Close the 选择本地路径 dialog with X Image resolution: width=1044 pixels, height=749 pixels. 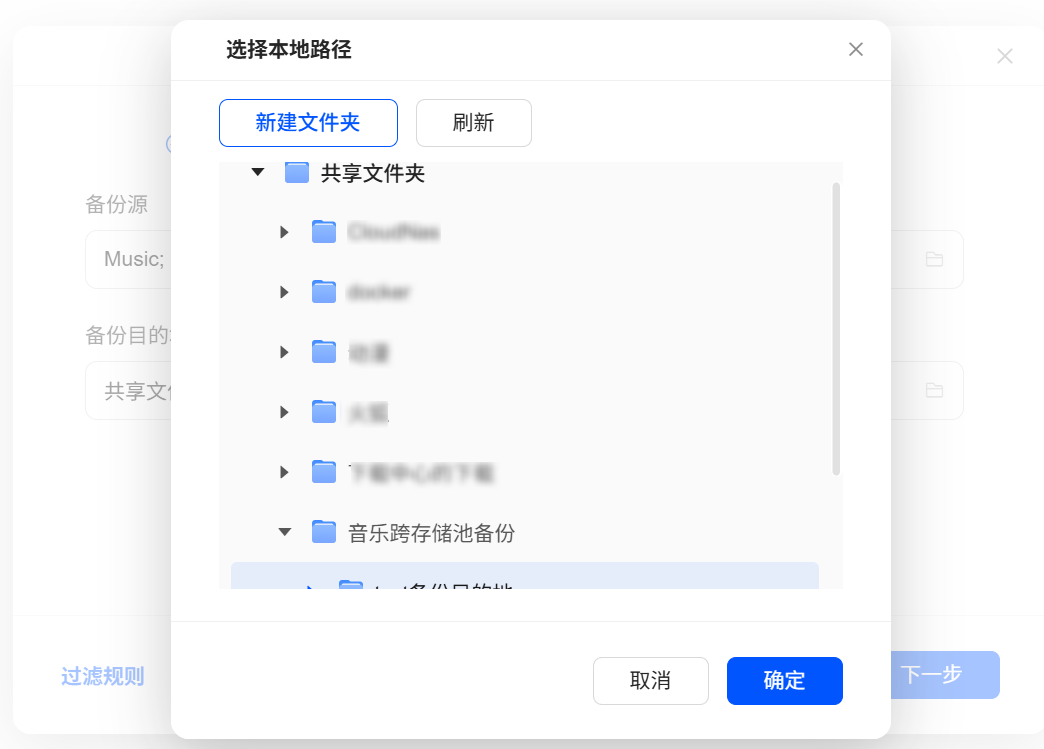click(x=855, y=49)
